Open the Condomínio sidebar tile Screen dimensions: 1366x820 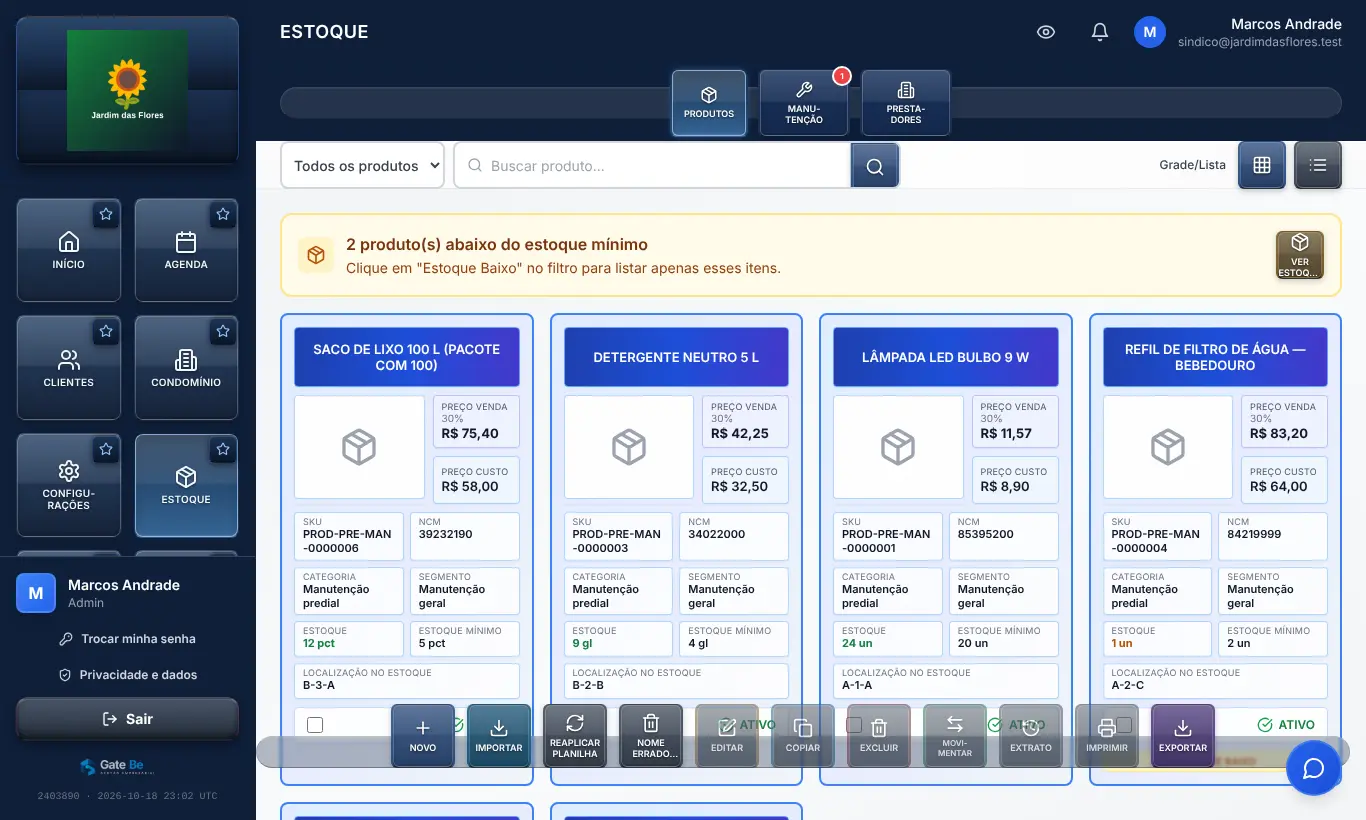(186, 368)
